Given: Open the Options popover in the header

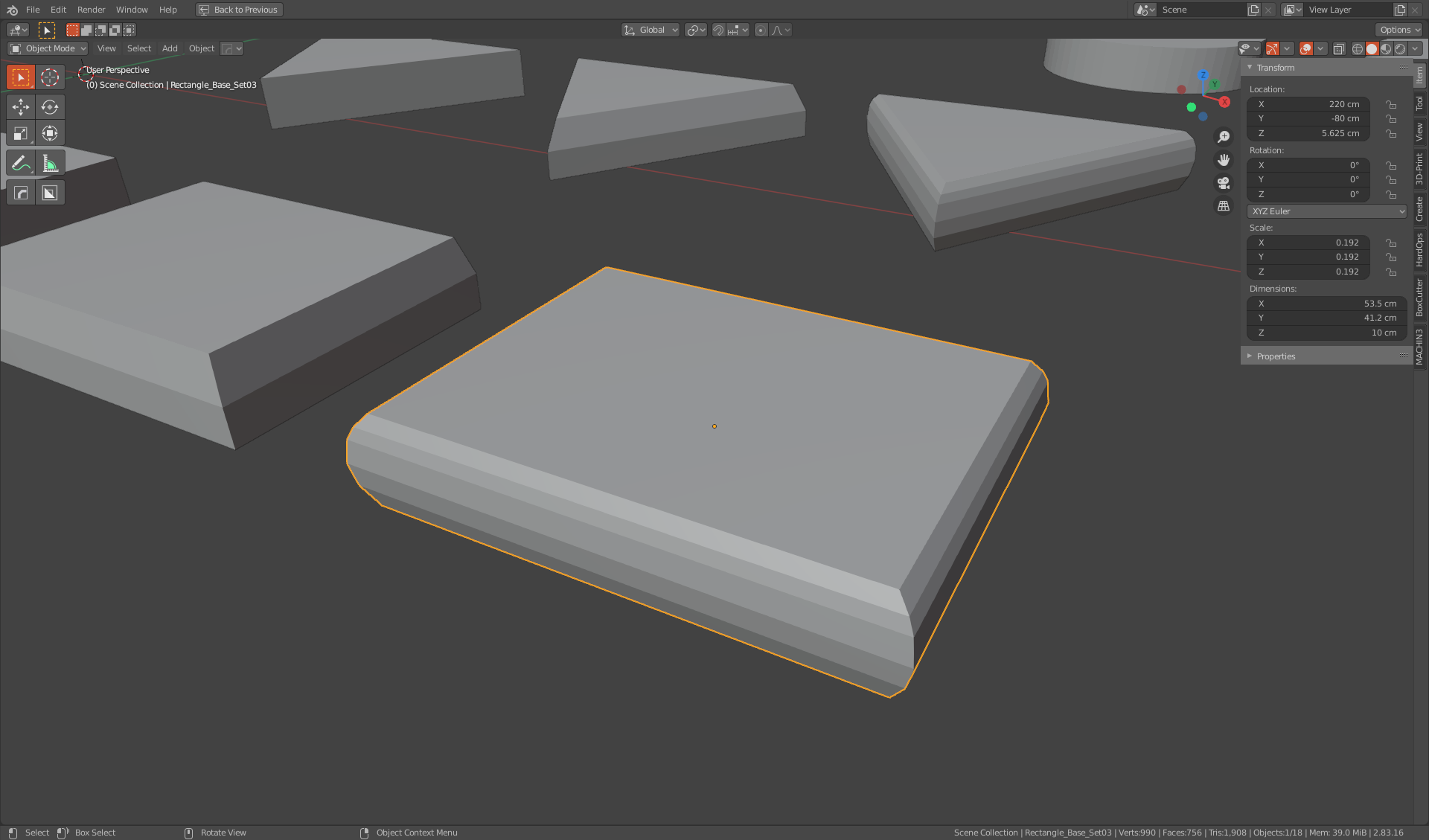Looking at the screenshot, I should (1398, 29).
